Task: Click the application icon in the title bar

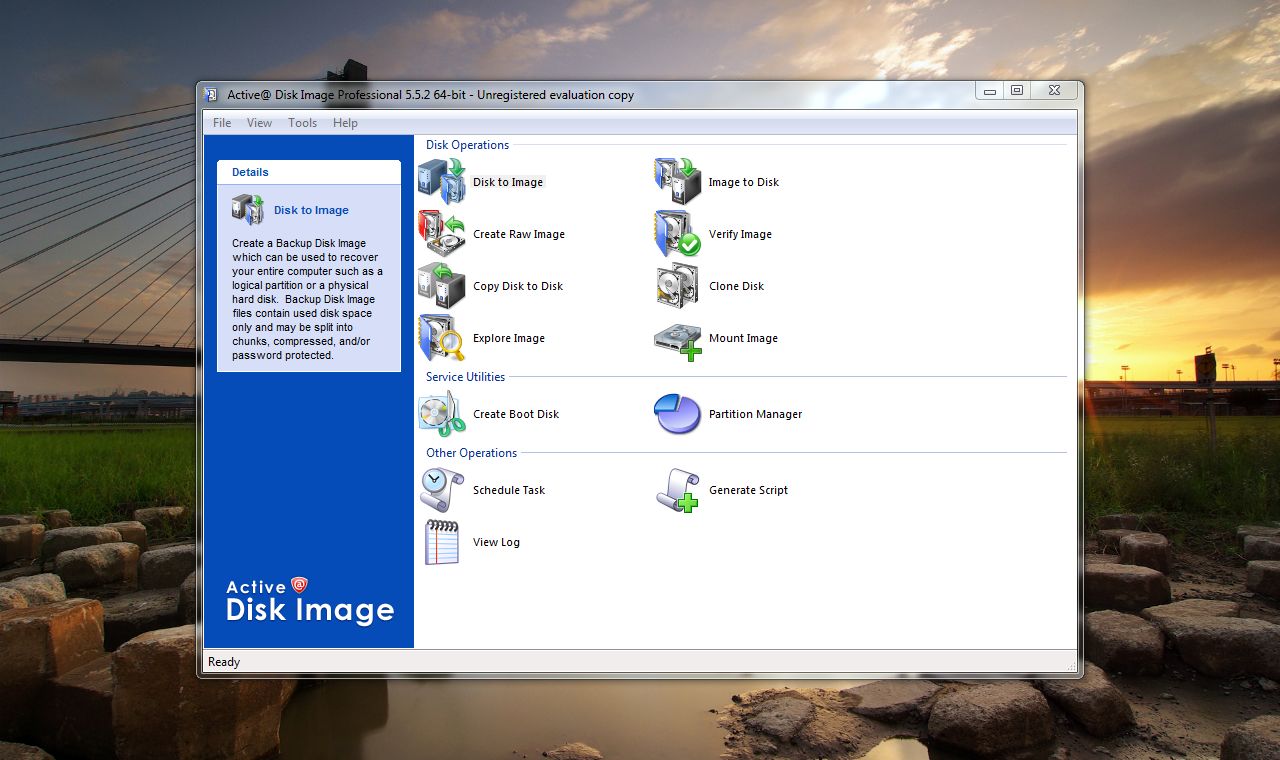Action: click(x=211, y=95)
